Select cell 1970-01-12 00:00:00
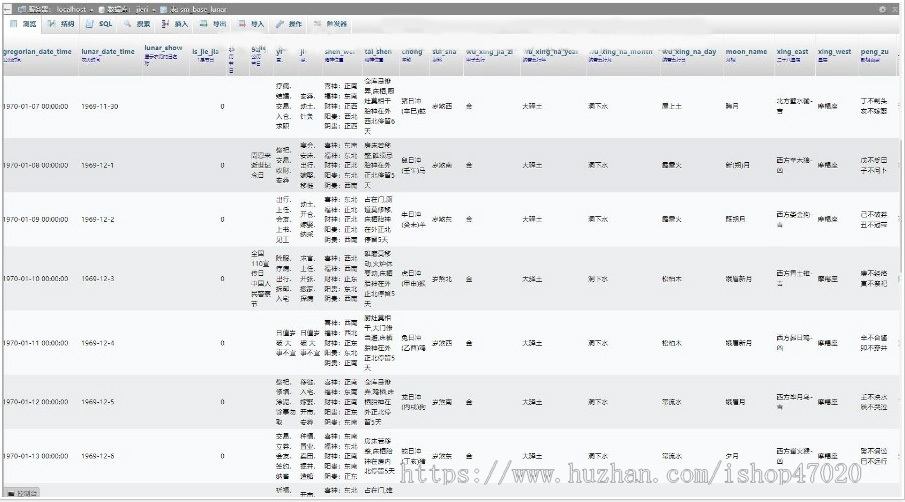The width and height of the screenshot is (905, 502). (36, 402)
